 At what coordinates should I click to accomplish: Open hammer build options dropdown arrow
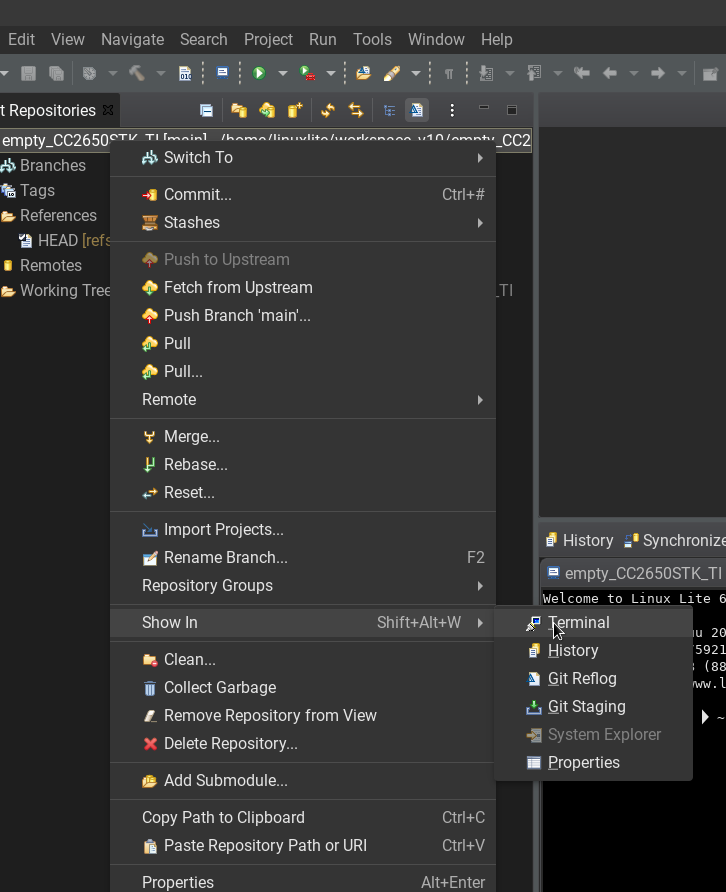(x=160, y=73)
